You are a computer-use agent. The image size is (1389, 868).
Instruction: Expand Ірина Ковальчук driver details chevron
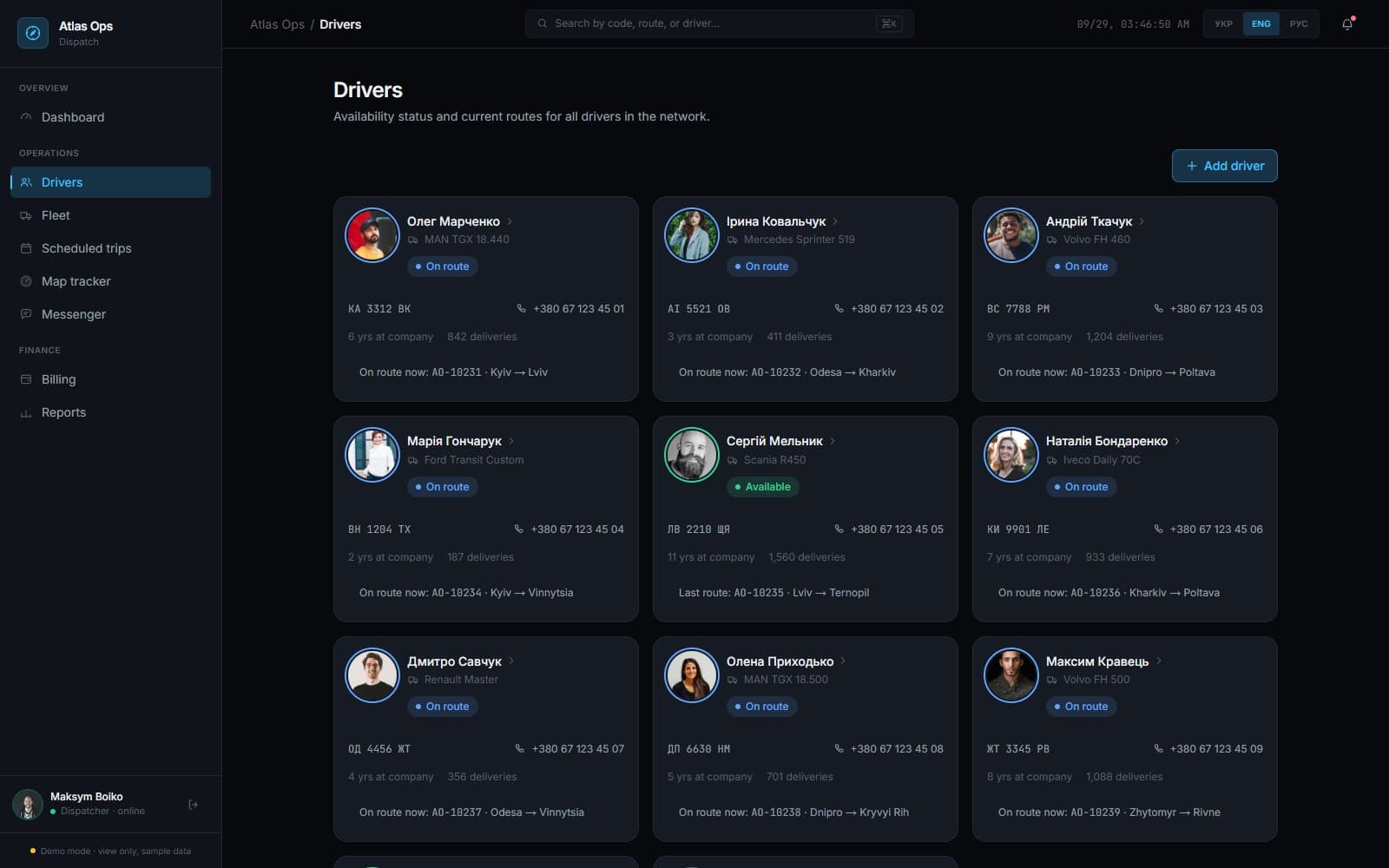(835, 221)
